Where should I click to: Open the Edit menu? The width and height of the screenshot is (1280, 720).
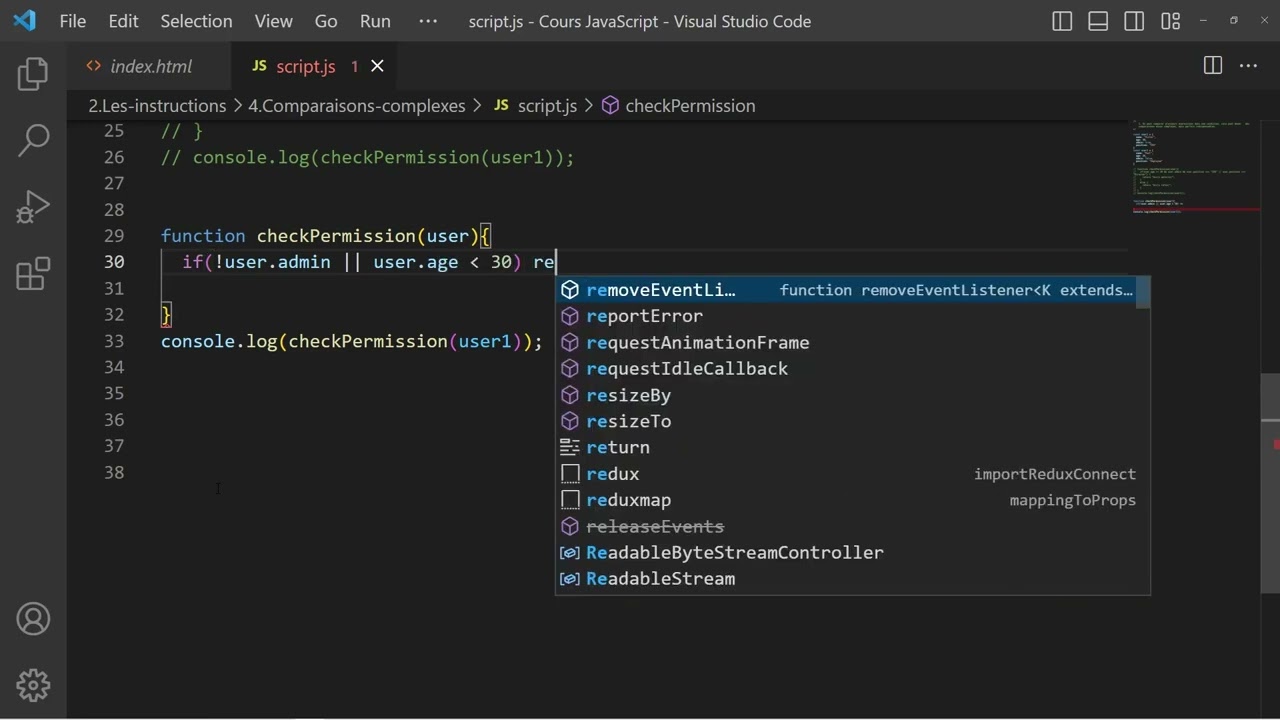coord(123,21)
